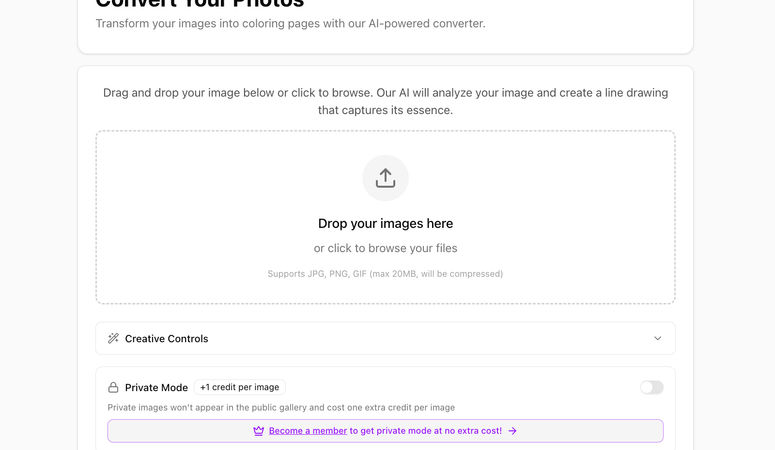
Task: Click the "Convert Your Photos" page heading
Action: 200,4
